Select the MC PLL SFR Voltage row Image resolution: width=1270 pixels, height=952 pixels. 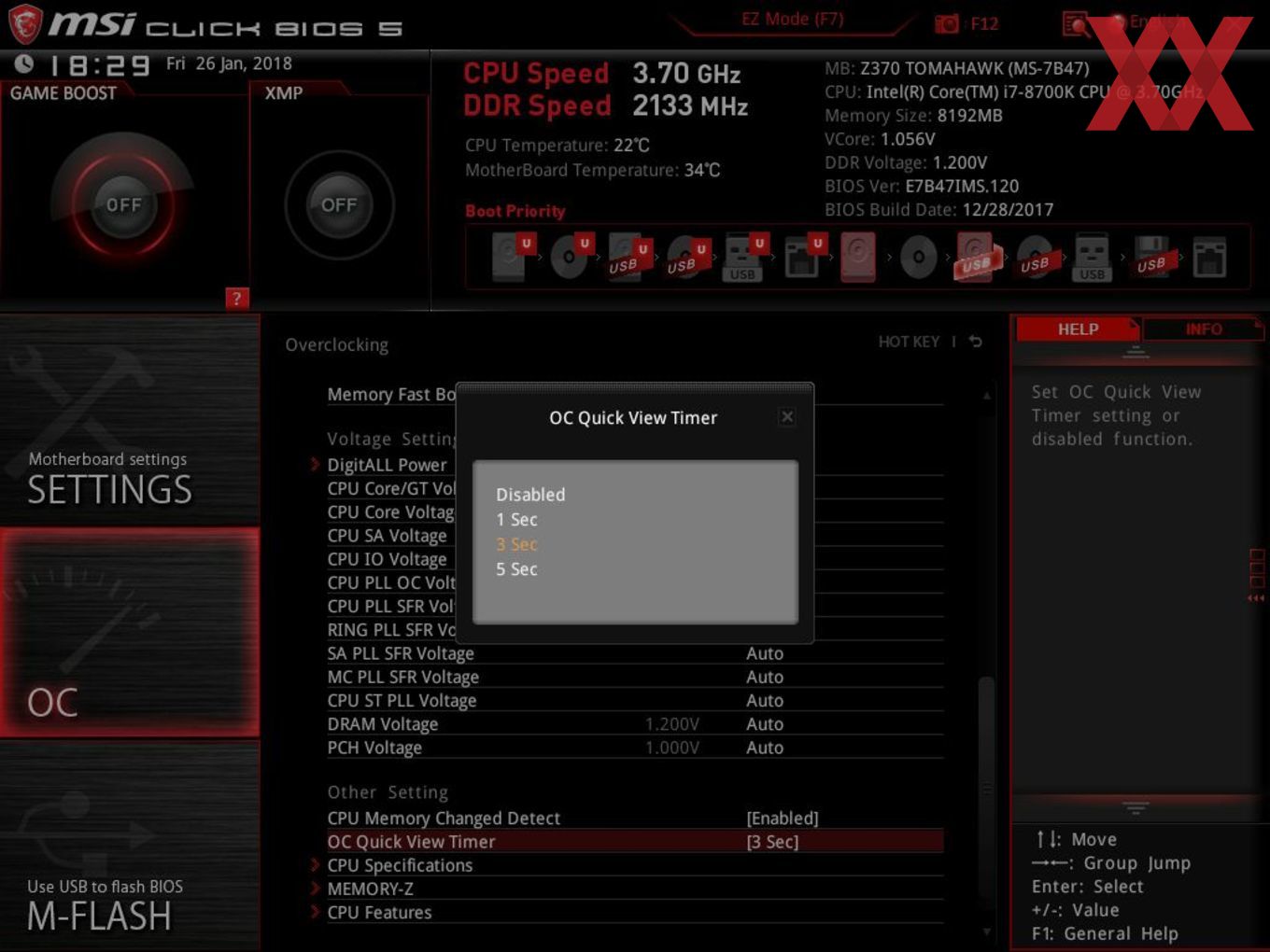635,677
